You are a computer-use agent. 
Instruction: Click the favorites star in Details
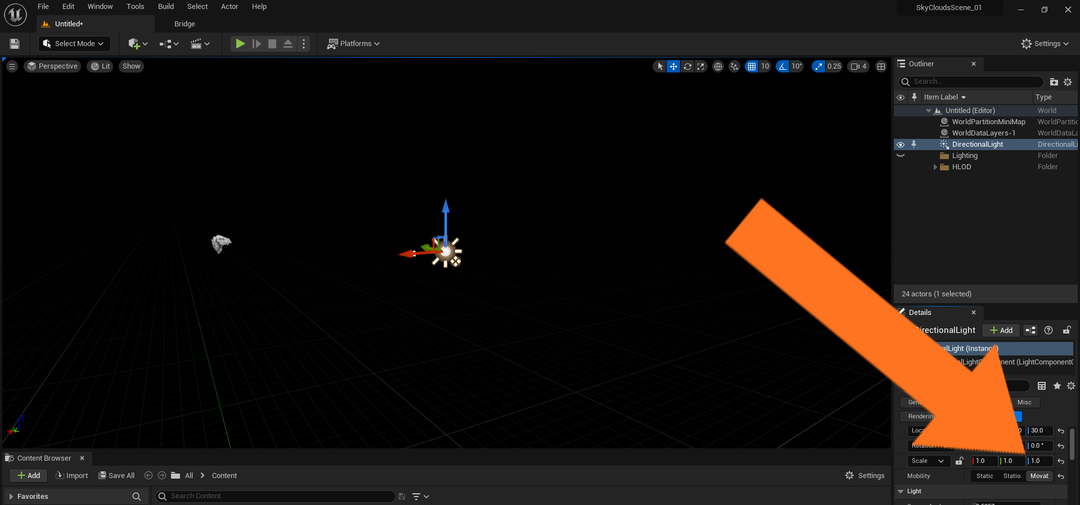[x=1057, y=385]
